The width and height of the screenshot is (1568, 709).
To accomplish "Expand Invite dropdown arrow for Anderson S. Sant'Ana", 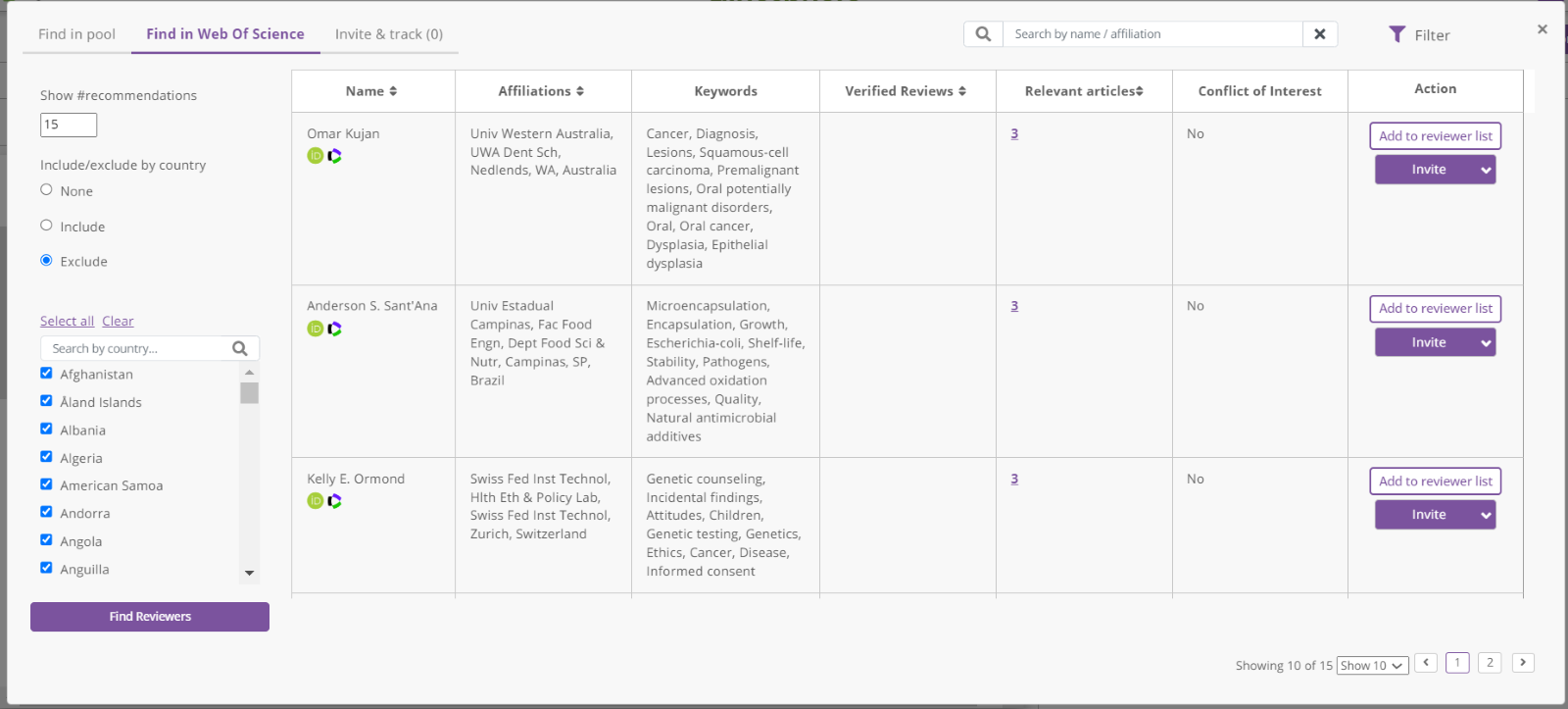I will [1486, 342].
